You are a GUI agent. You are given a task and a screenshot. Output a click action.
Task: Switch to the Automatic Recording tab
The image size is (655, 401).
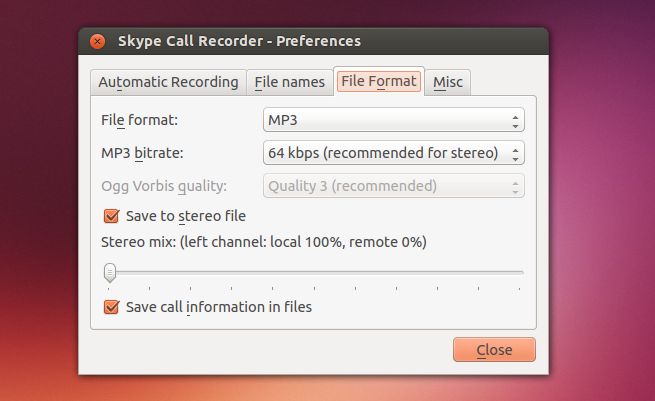click(168, 82)
